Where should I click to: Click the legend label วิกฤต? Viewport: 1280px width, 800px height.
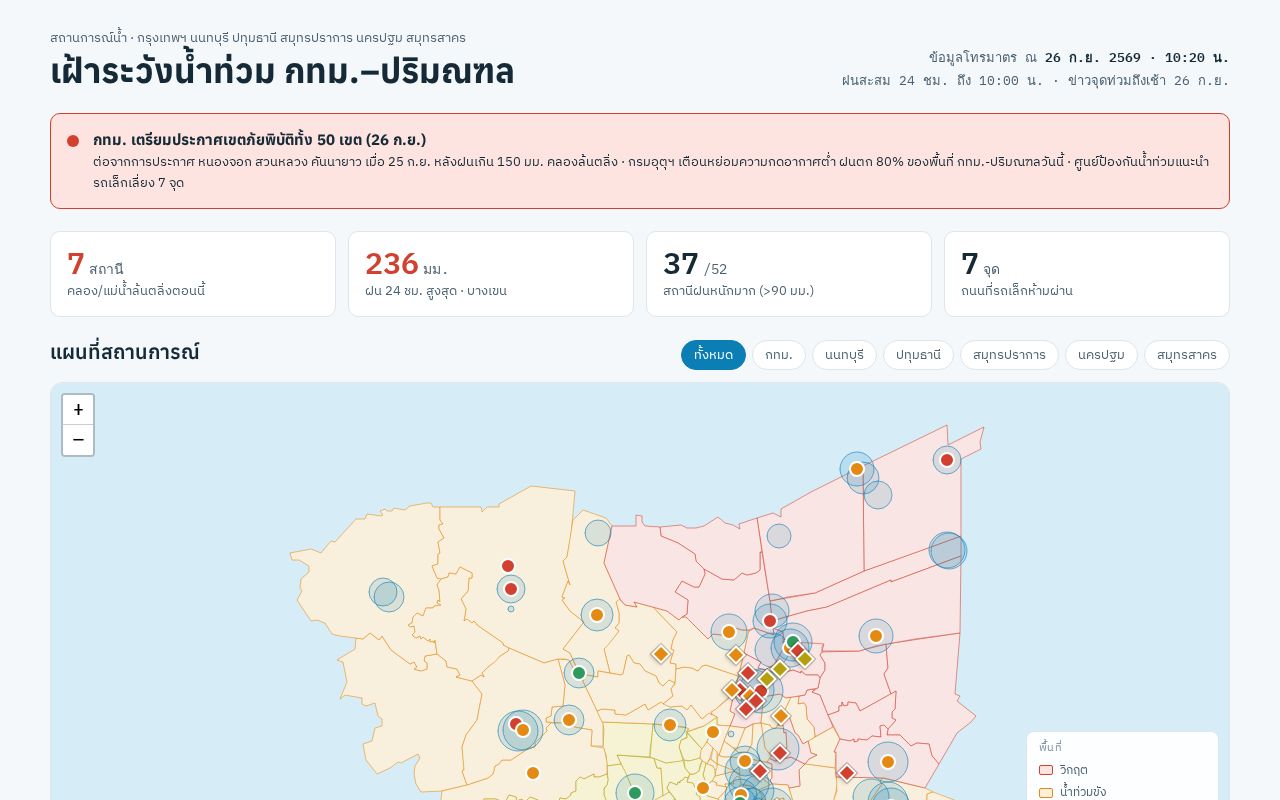[1074, 770]
